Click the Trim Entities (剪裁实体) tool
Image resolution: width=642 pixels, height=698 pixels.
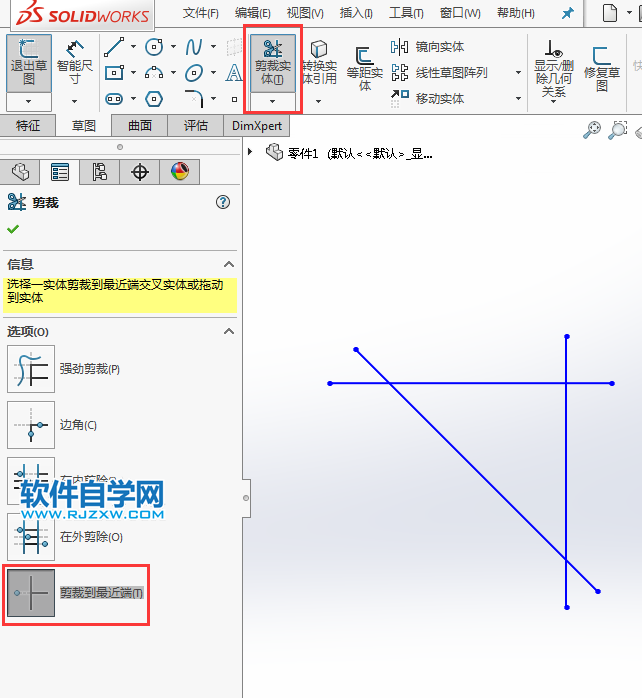click(x=273, y=63)
